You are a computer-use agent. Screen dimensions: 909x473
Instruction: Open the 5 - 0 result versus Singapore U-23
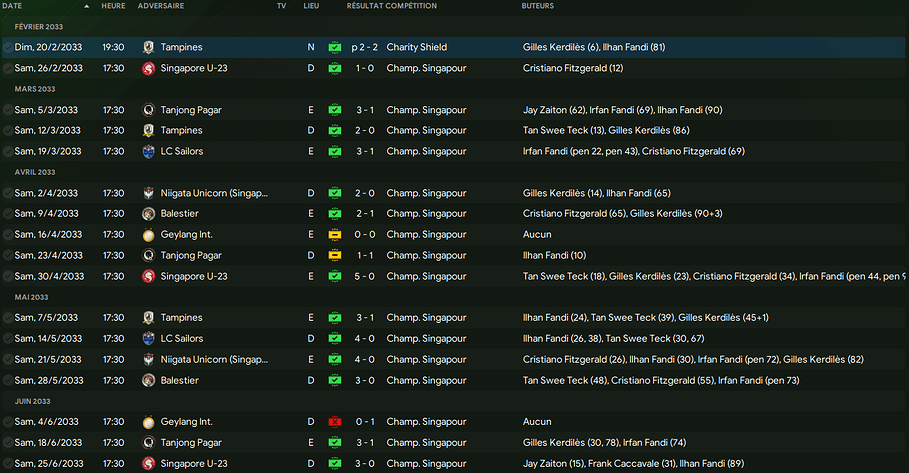click(364, 276)
